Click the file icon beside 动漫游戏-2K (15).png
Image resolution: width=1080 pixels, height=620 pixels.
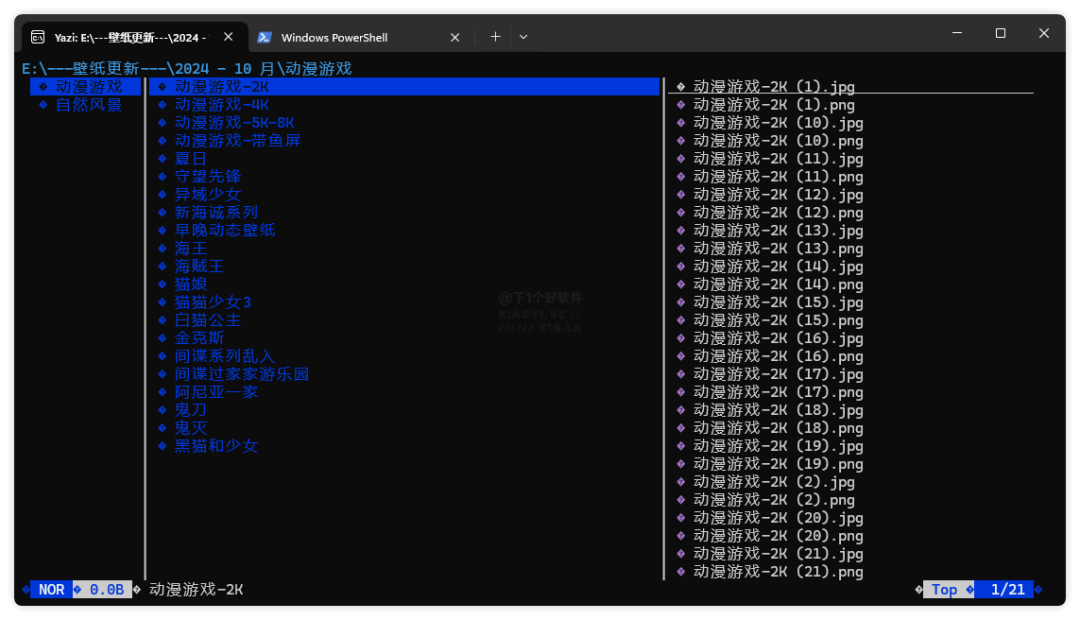point(681,321)
